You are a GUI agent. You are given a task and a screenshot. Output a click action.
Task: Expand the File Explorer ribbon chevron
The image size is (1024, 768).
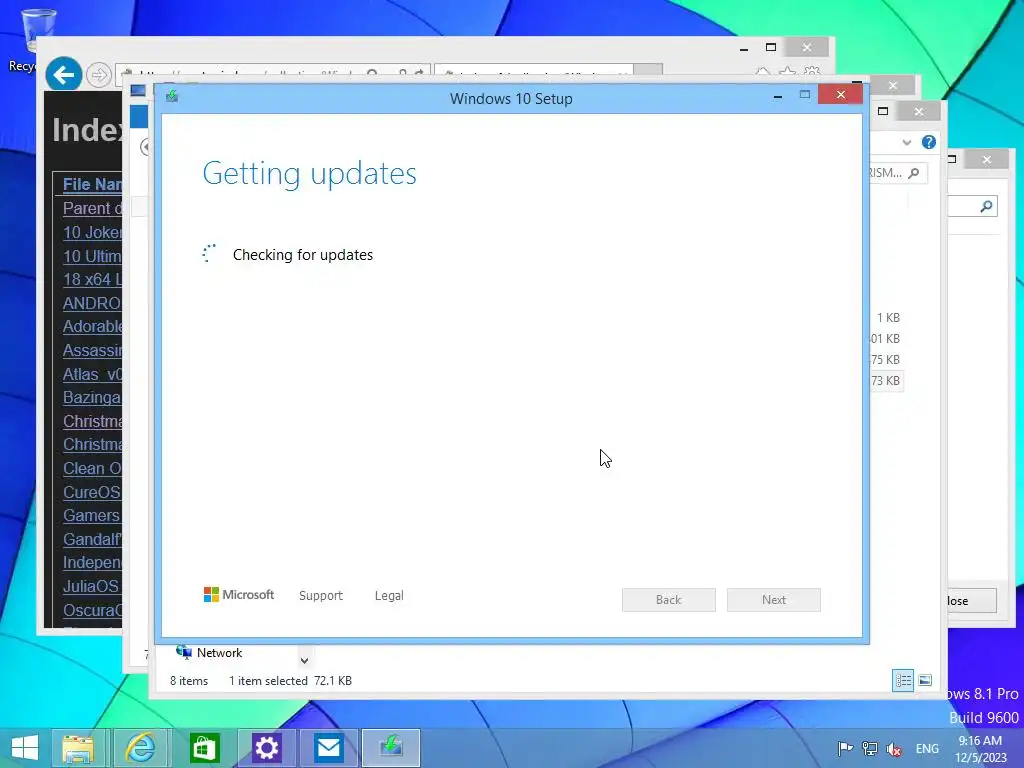pos(906,142)
